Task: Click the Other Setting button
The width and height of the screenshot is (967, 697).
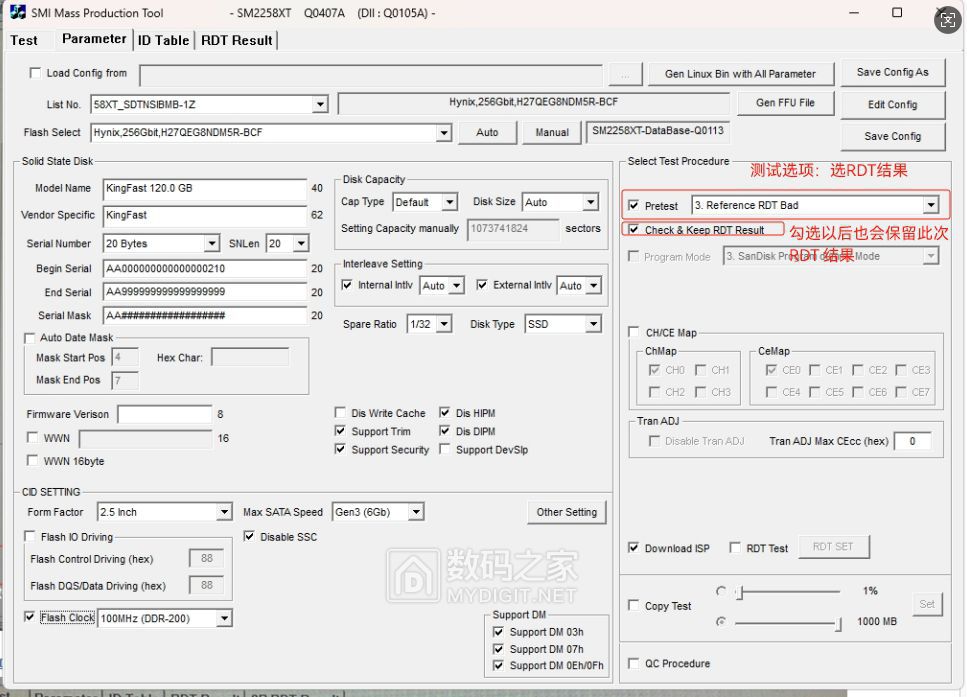Action: tap(566, 512)
